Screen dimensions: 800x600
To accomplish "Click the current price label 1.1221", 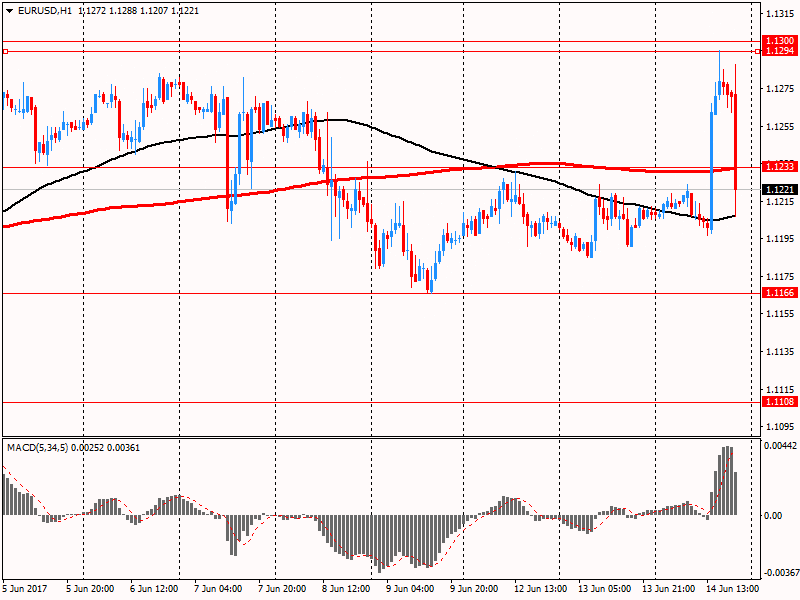I will coord(780,189).
